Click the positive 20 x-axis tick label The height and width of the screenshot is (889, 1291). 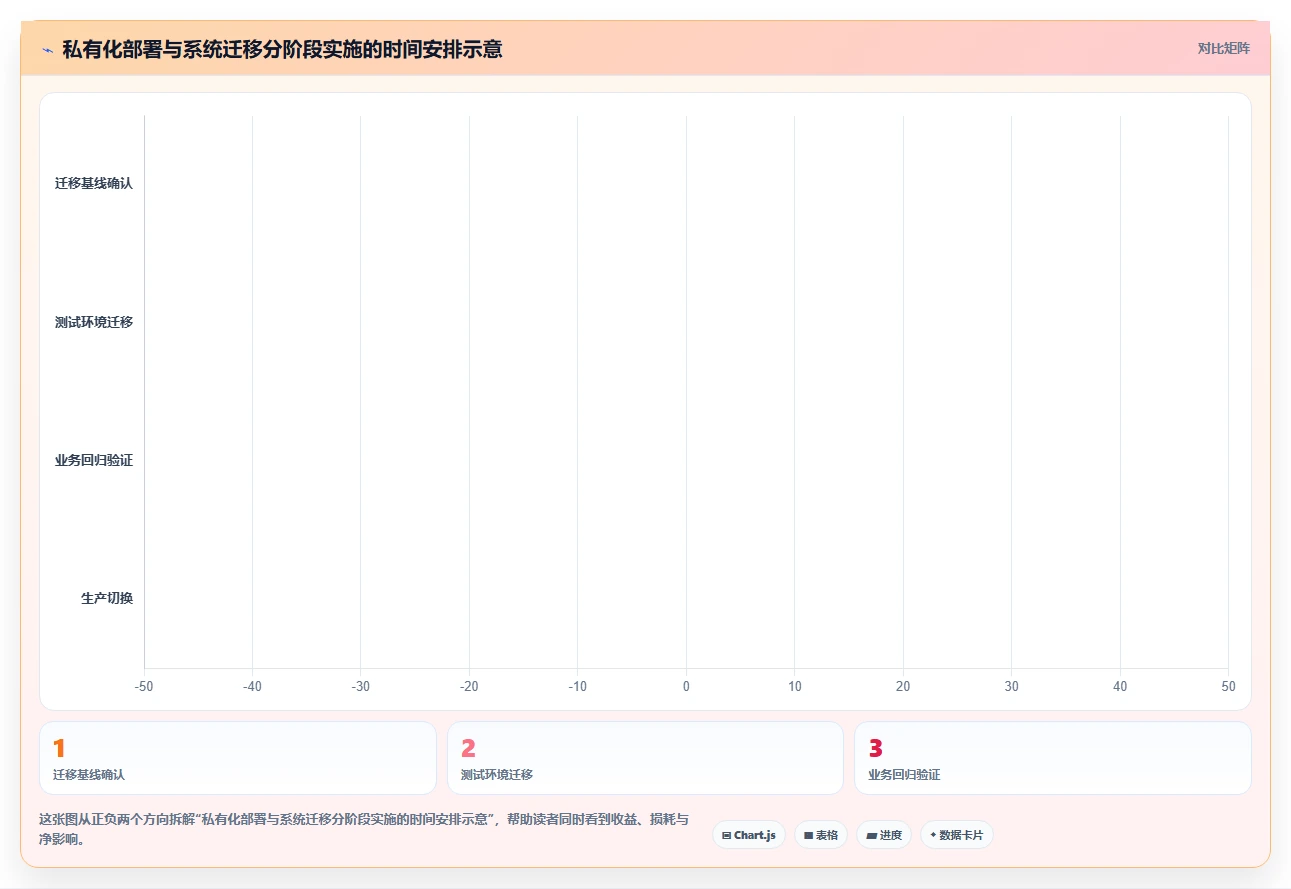(903, 687)
